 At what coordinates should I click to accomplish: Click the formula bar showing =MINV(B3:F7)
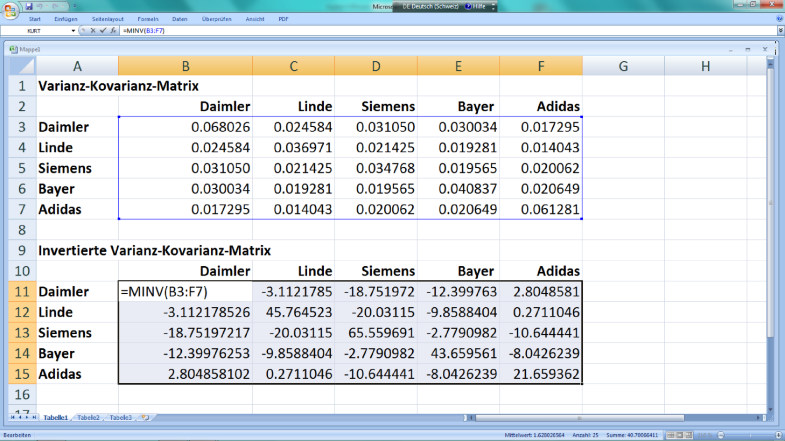tap(448, 31)
